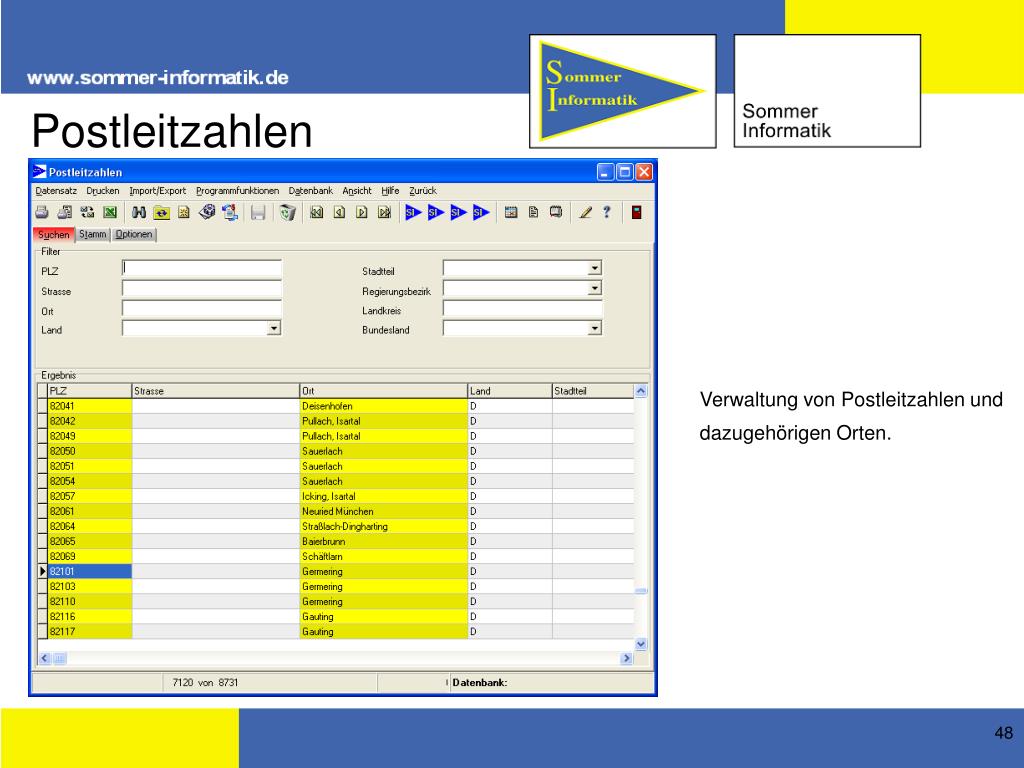Open the Drucken menu
Screen dimensions: 1024x768
click(103, 191)
